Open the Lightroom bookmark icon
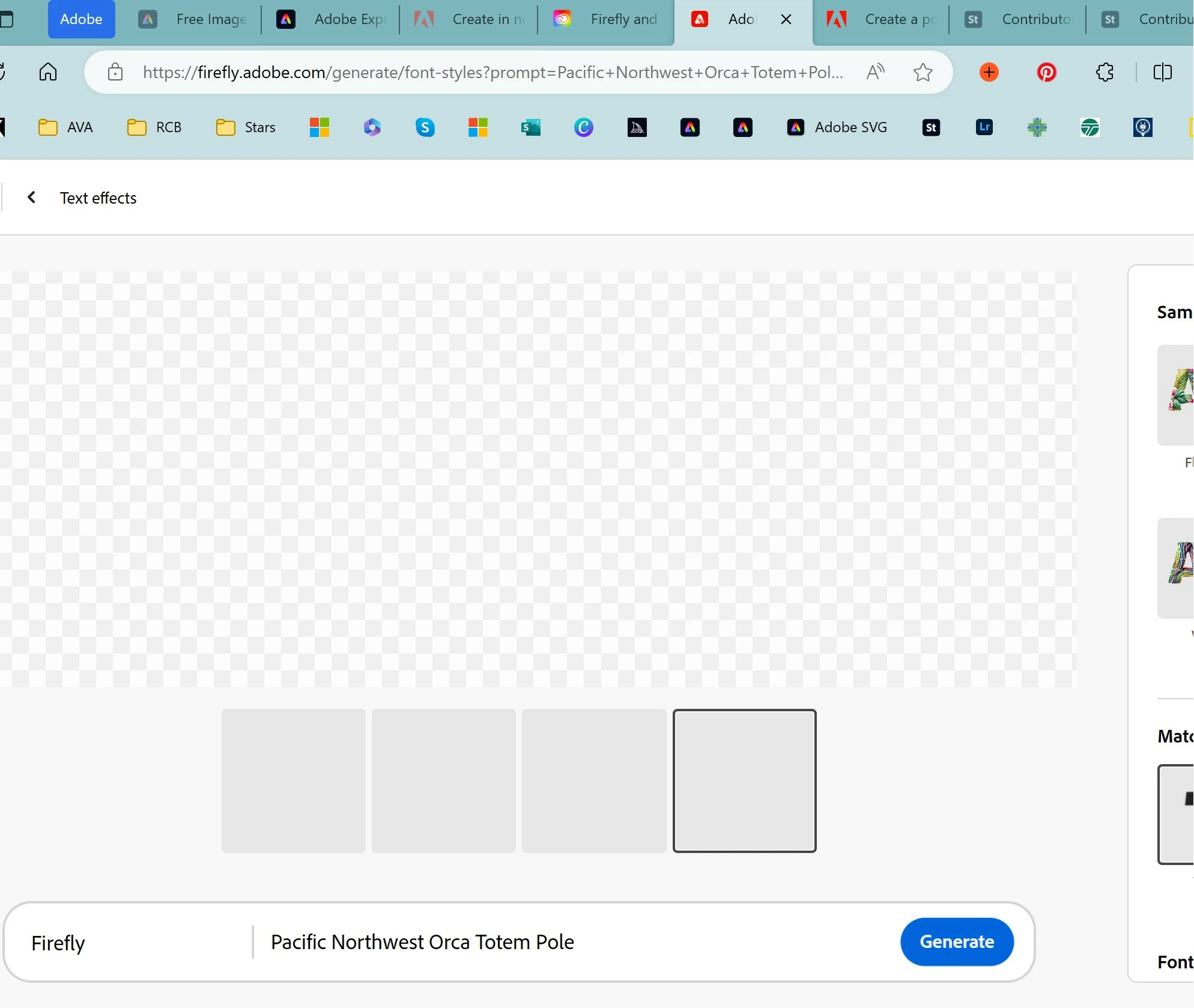Image resolution: width=1194 pixels, height=1008 pixels. pyautogui.click(x=984, y=127)
